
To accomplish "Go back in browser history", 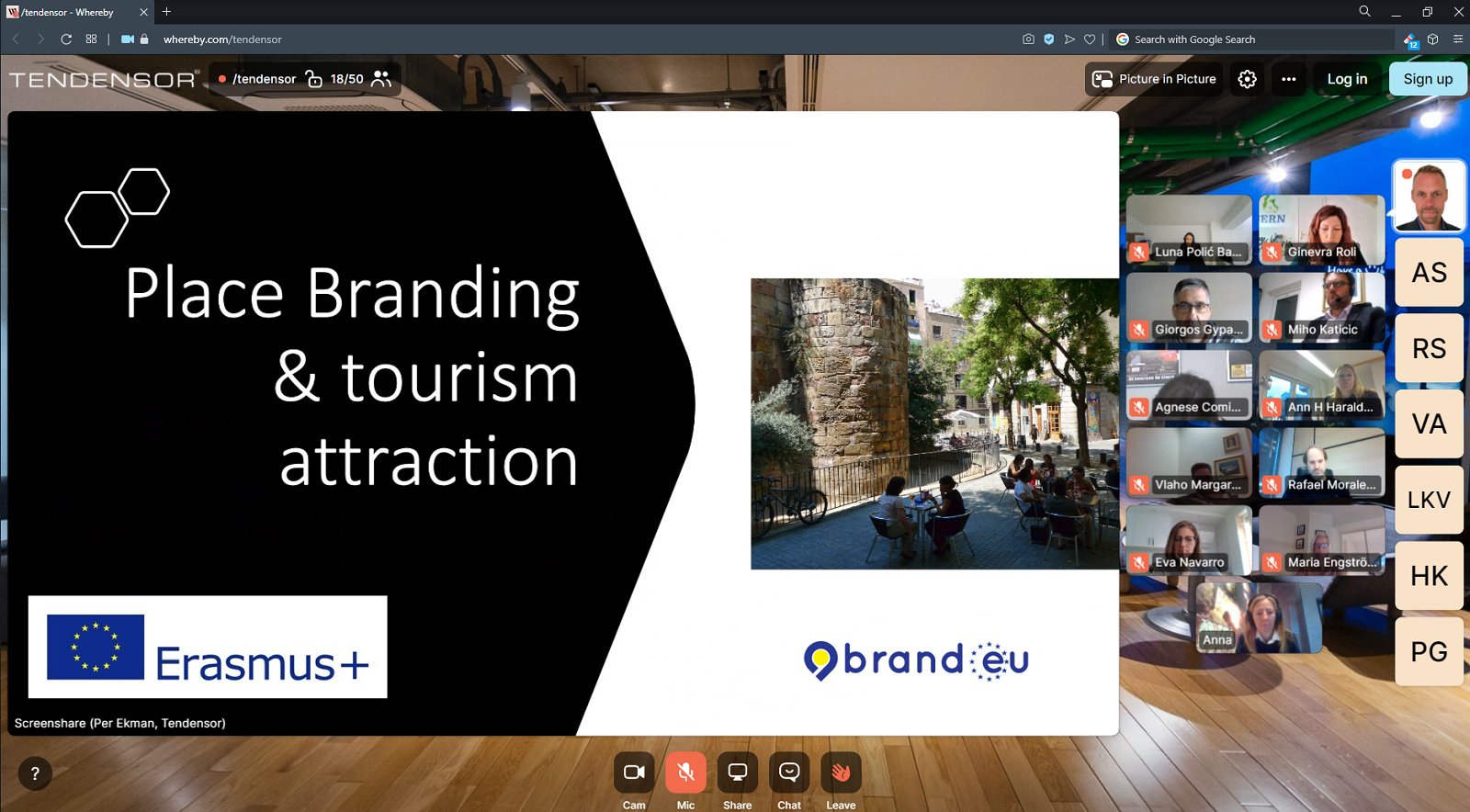I will [16, 39].
